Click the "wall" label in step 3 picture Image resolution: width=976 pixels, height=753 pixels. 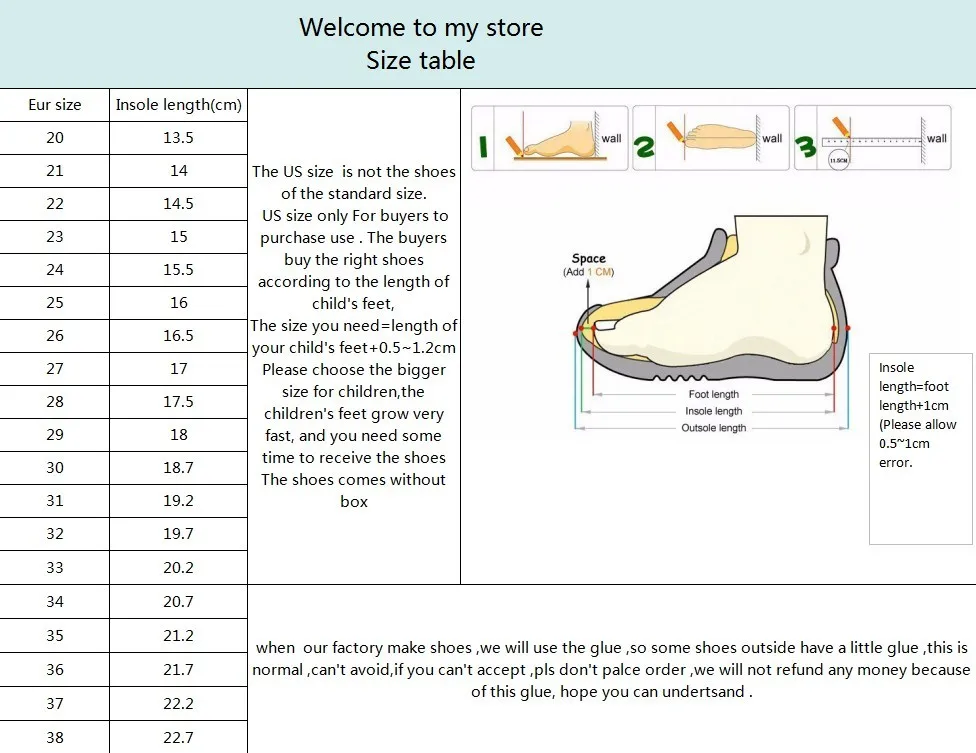[x=937, y=138]
